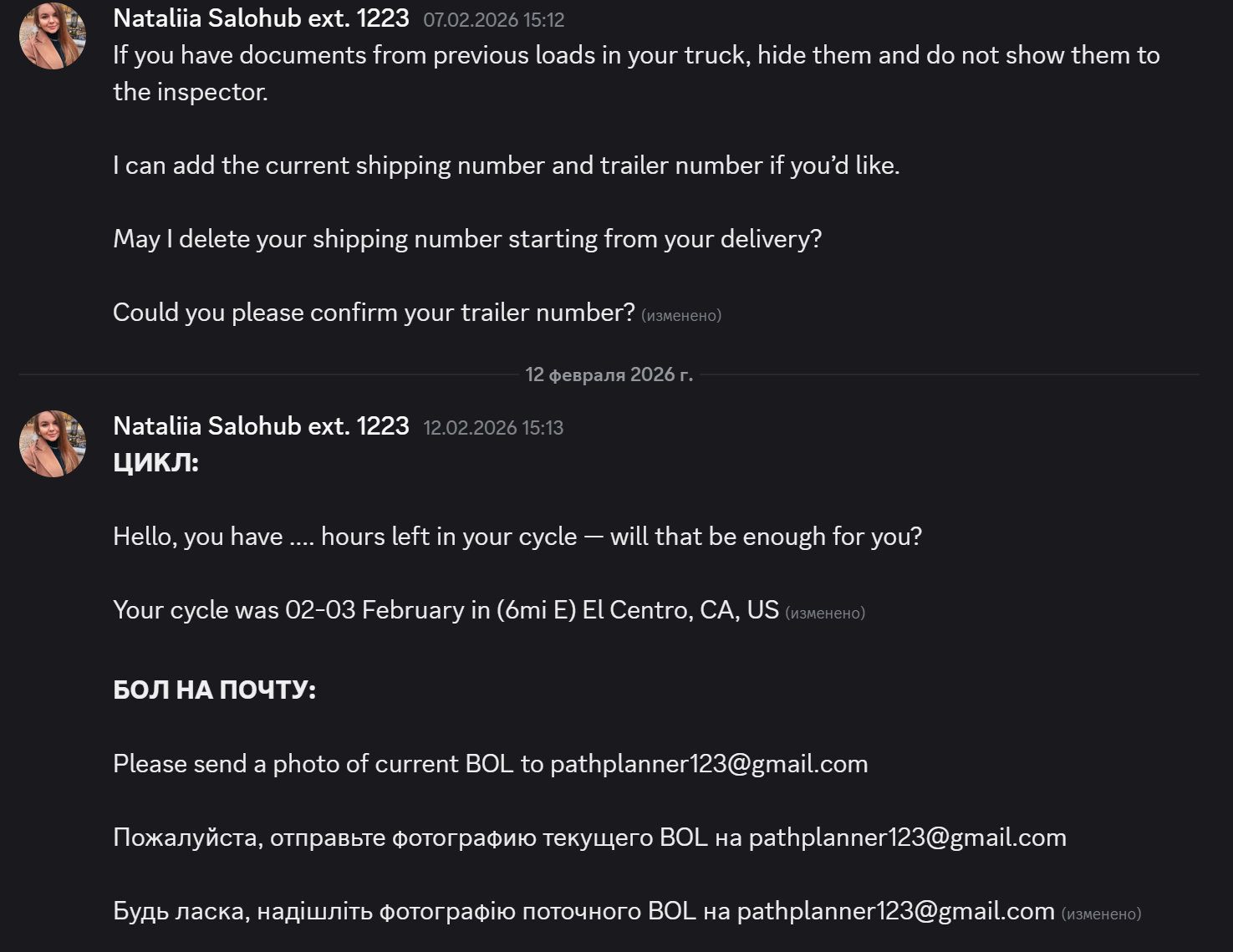The height and width of the screenshot is (952, 1233).
Task: Click the bold "ЦИКЛ:" heading
Action: click(156, 463)
